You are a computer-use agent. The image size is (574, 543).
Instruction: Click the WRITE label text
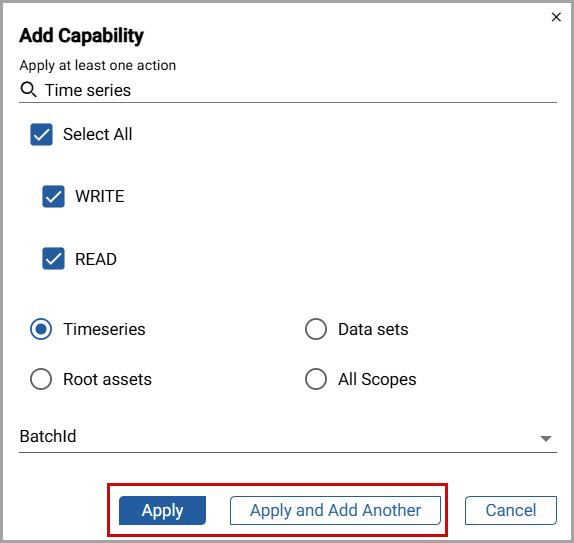click(x=100, y=197)
